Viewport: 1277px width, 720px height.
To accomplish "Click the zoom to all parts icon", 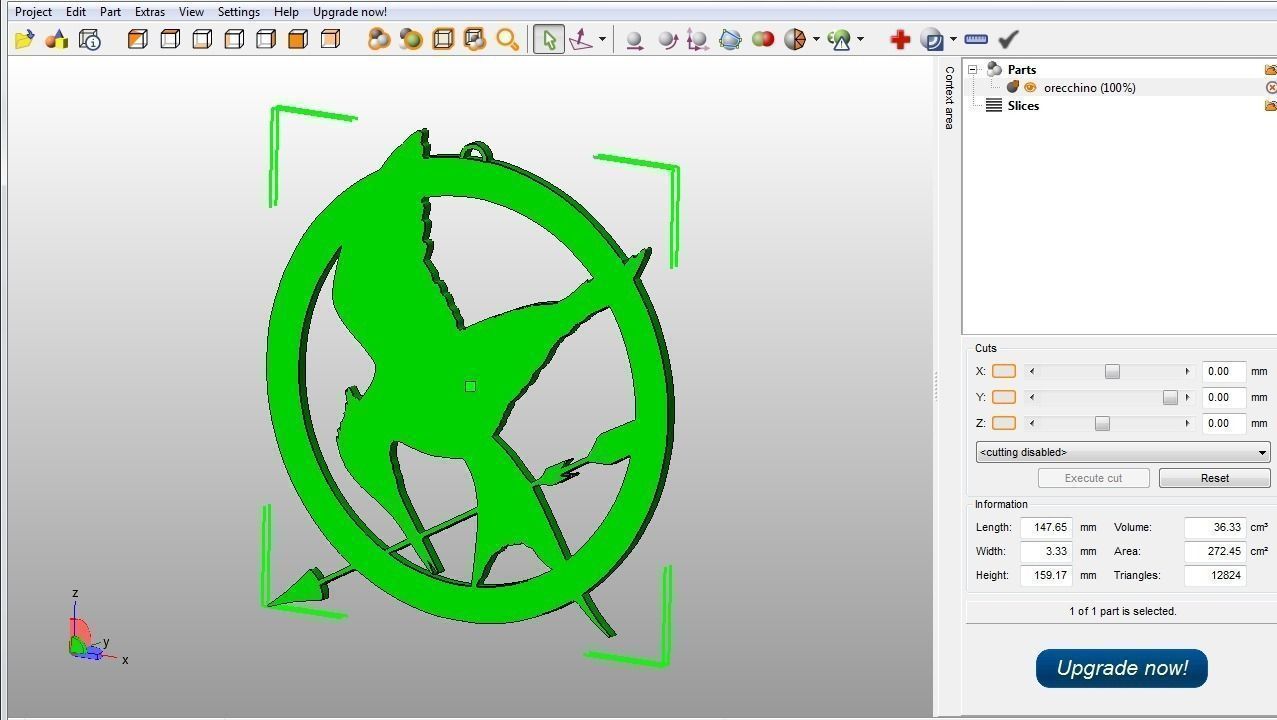I will pos(379,39).
